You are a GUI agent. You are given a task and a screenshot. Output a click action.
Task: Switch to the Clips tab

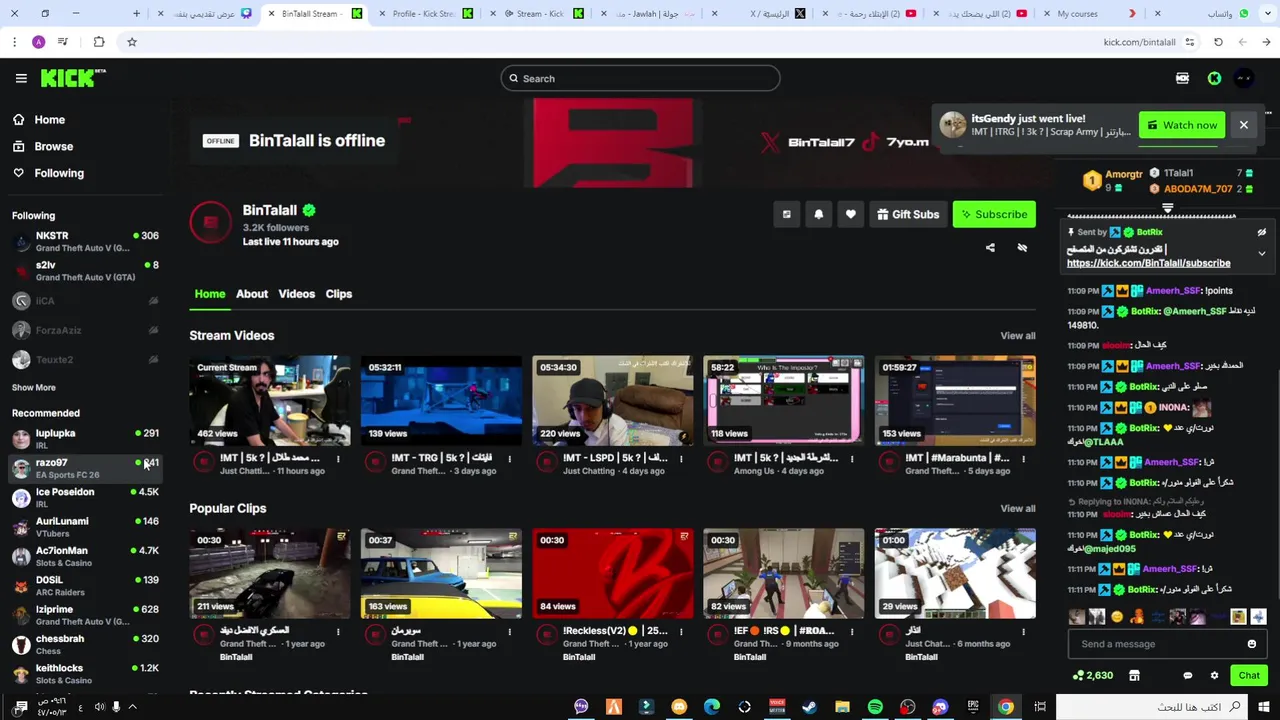[339, 294]
